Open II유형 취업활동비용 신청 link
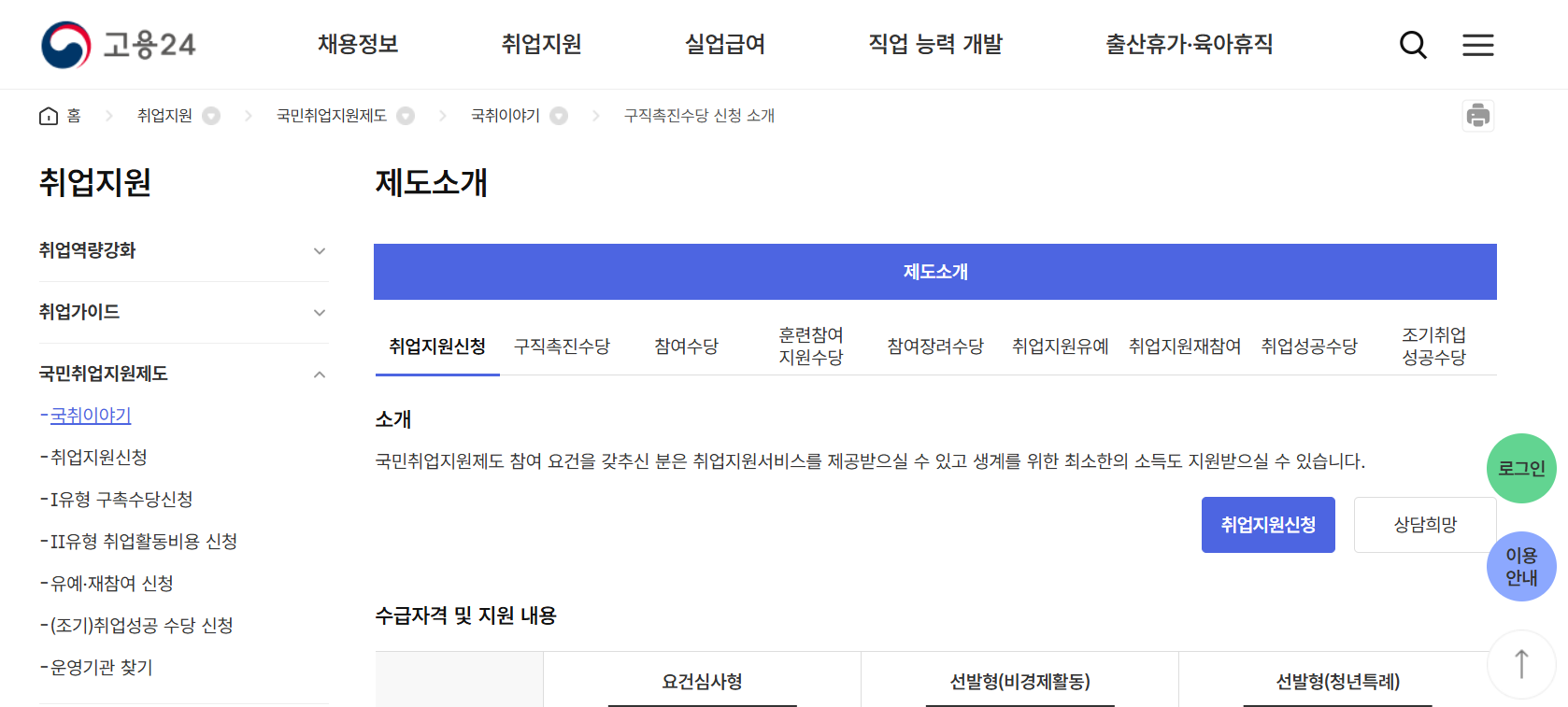This screenshot has height=707, width=1568. pyautogui.click(x=144, y=542)
